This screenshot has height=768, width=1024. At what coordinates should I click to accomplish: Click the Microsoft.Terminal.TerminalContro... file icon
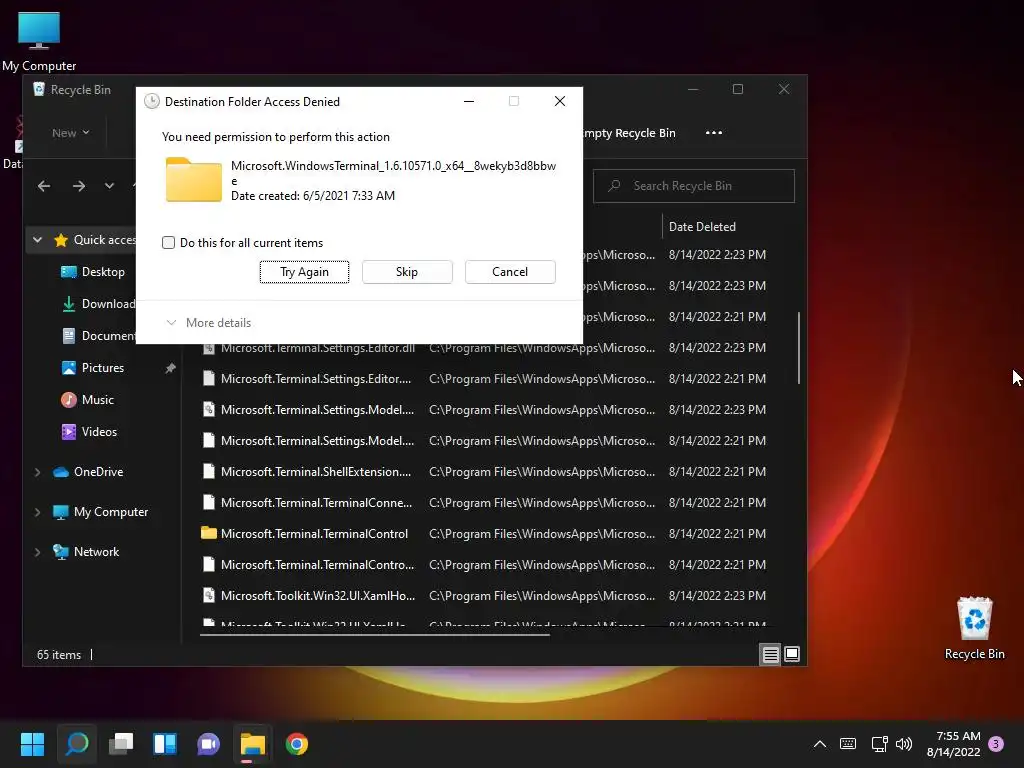208,564
